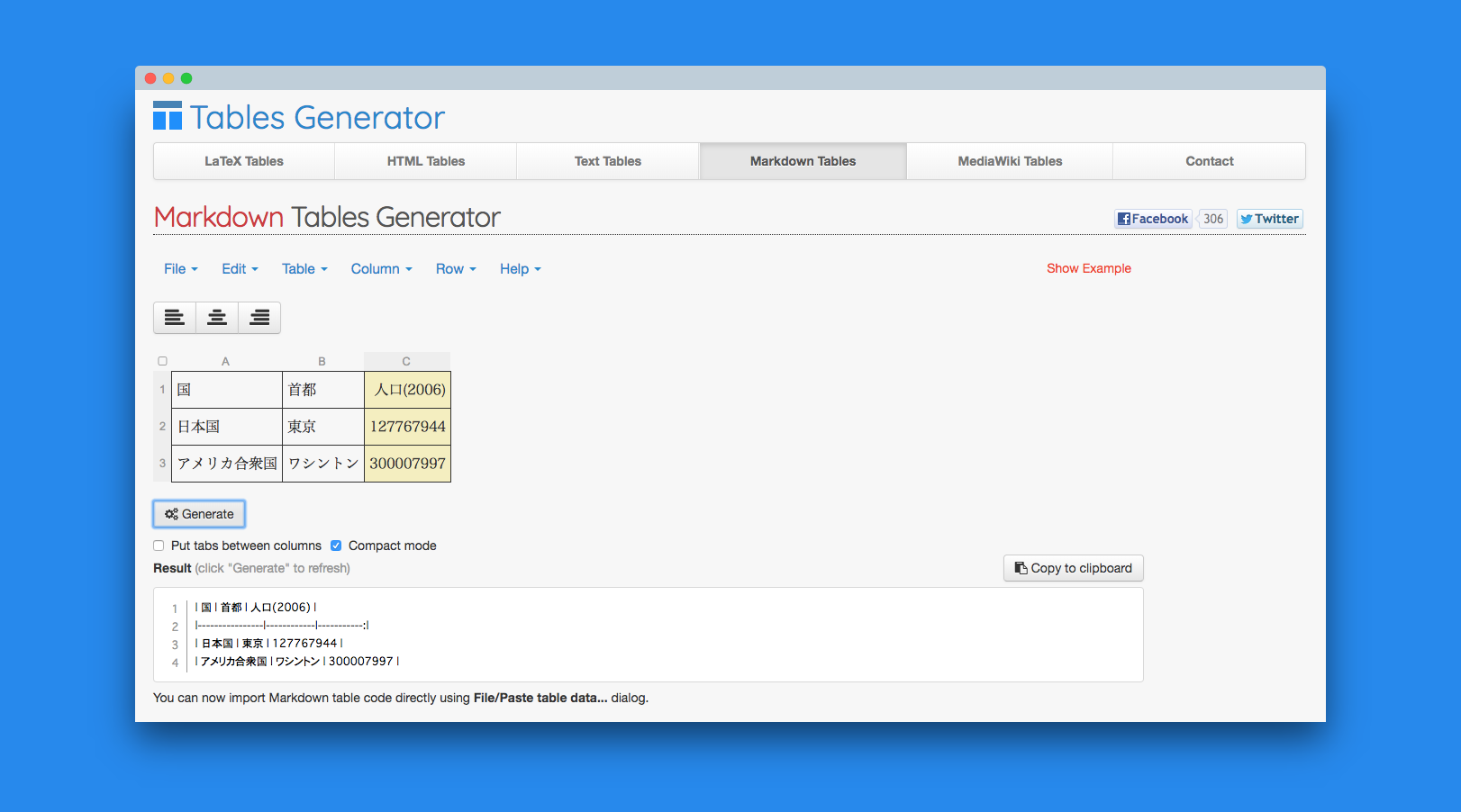Switch to MediaWiki Tables tab
Screen dimensions: 1461x812
coord(1010,161)
